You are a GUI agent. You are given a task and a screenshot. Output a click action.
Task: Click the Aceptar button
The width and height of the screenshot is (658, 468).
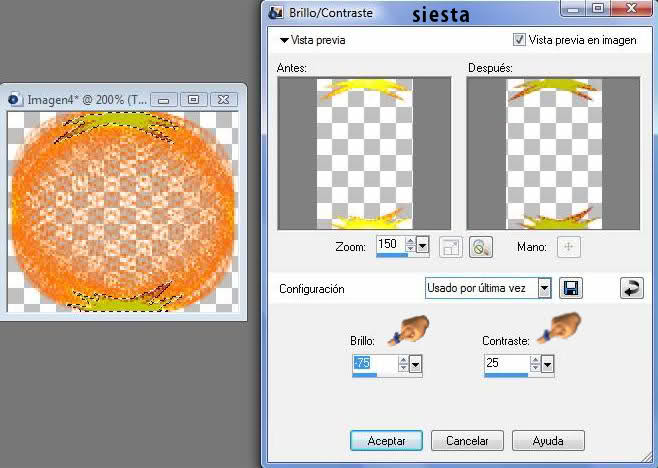click(x=386, y=441)
